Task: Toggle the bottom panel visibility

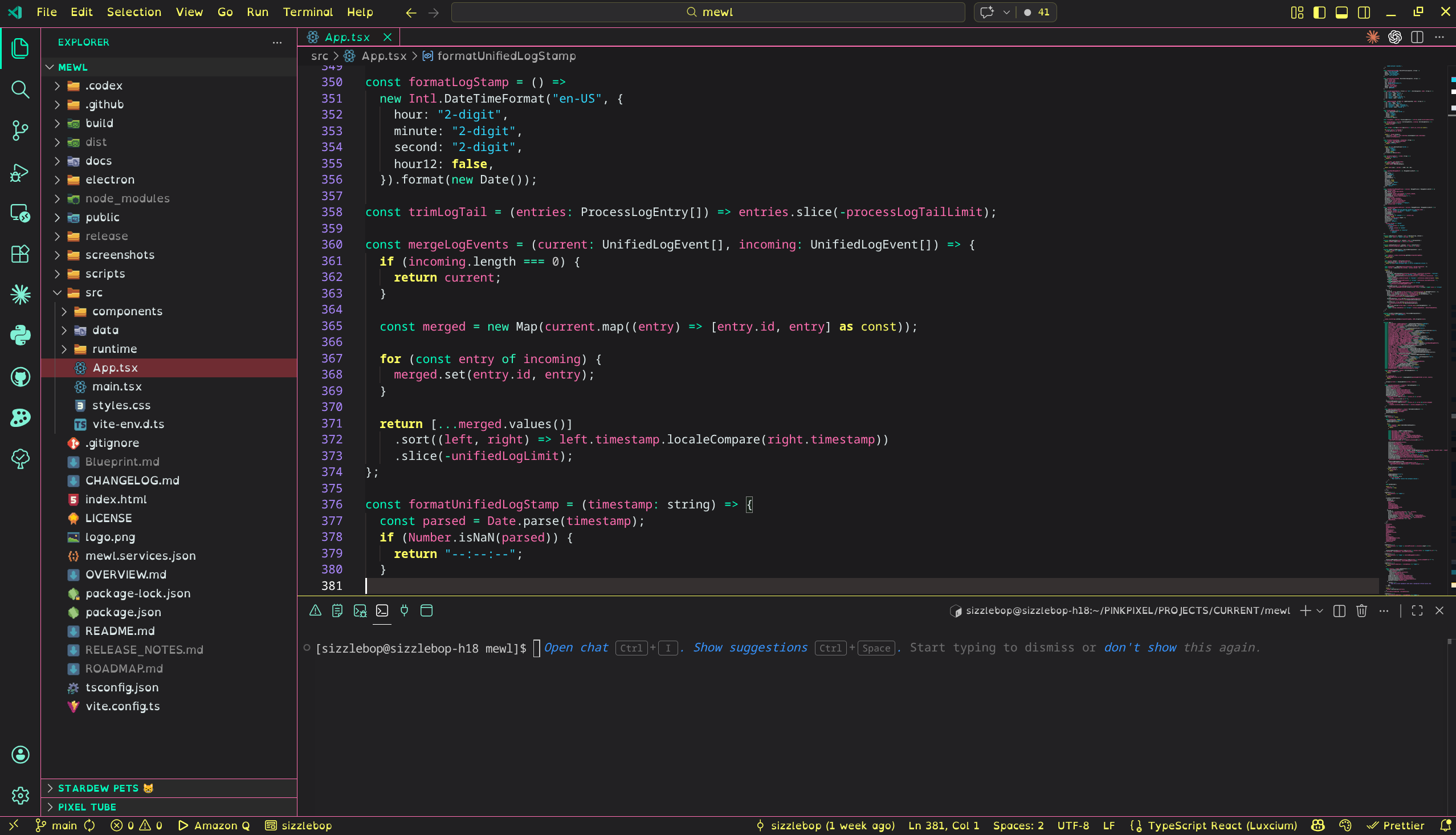Action: click(1341, 12)
